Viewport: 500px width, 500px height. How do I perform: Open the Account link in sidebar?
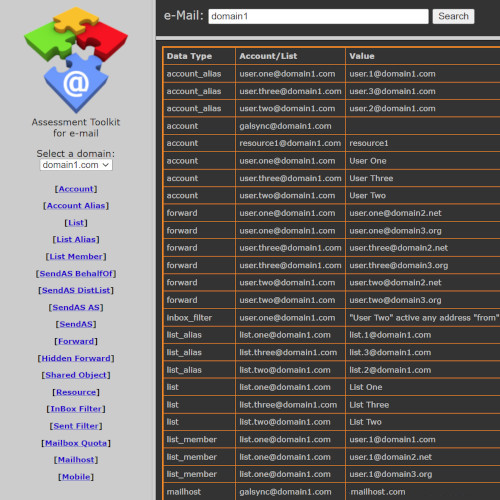[x=76, y=189]
